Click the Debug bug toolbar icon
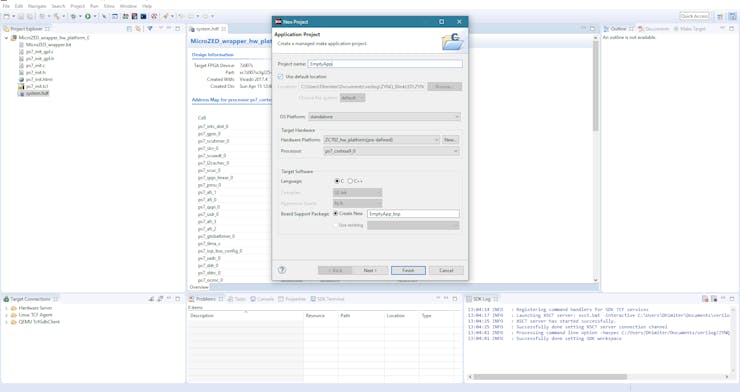Viewport: 740px width, 392px height. [x=73, y=16]
